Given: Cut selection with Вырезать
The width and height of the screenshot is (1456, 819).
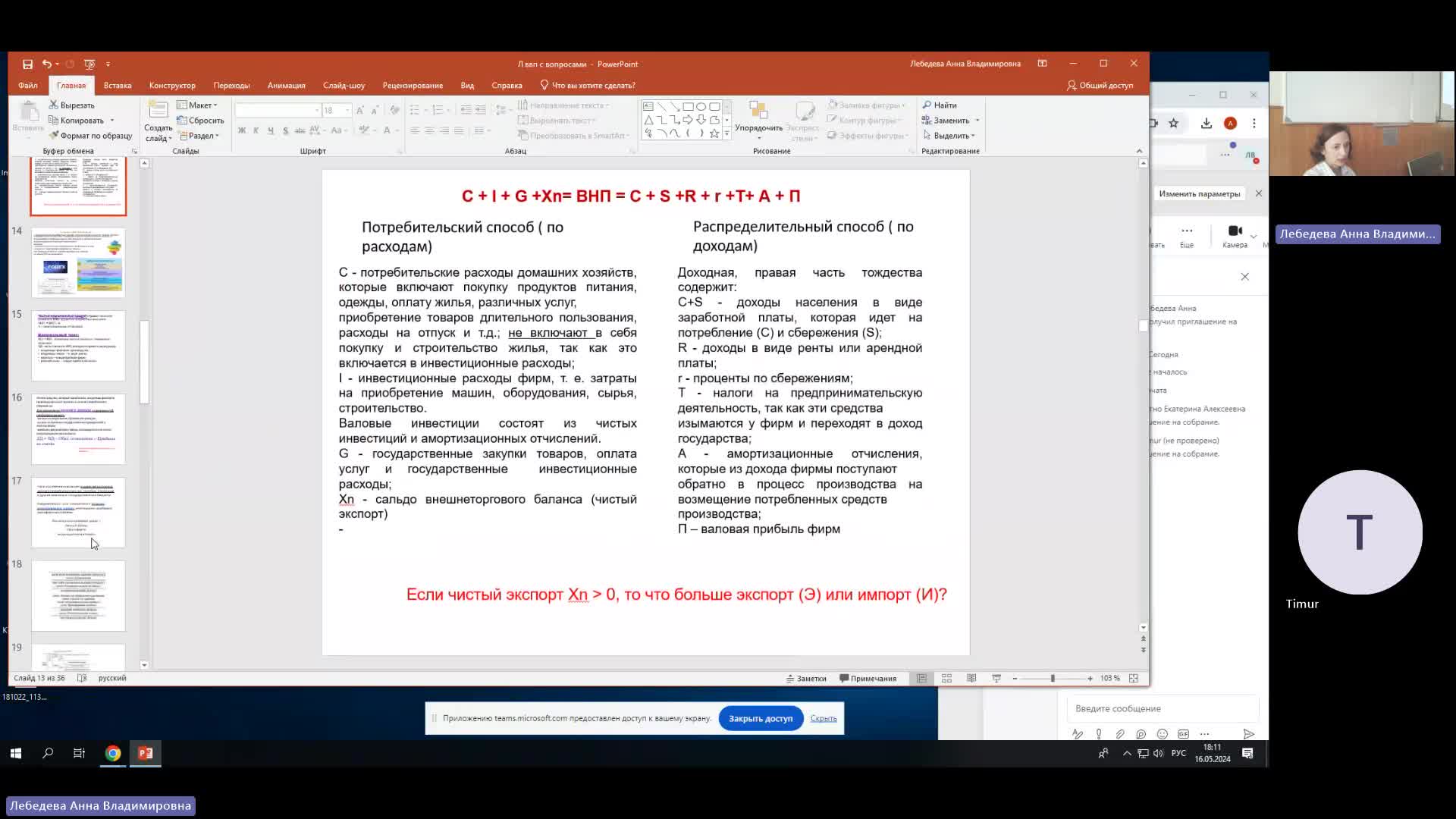Looking at the screenshot, I should [72, 105].
